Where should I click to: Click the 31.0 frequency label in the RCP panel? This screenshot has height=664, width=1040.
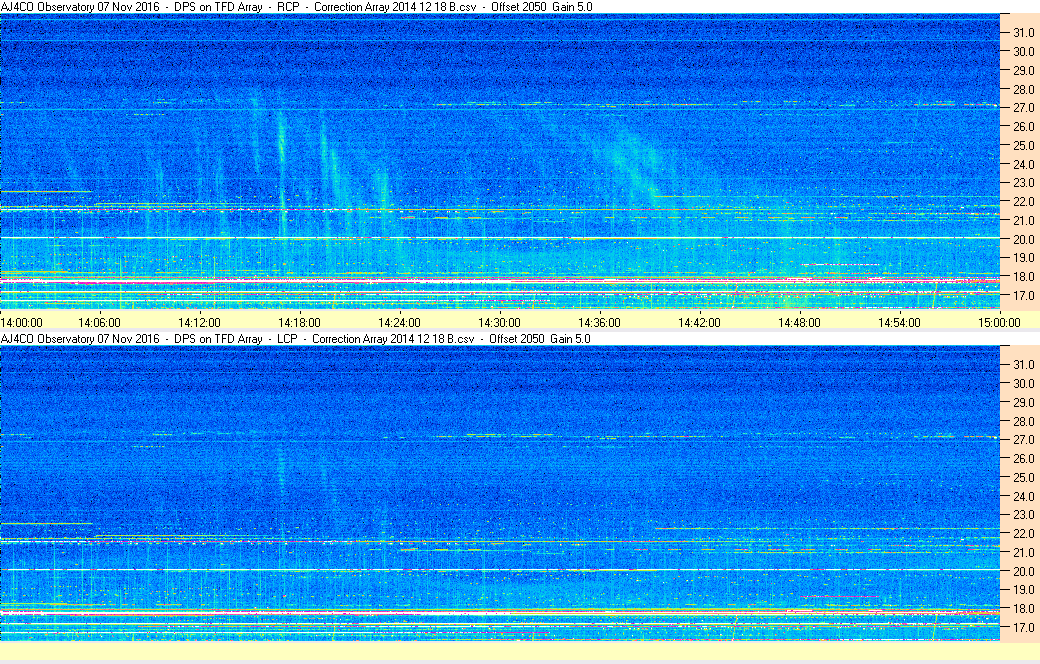click(1019, 33)
